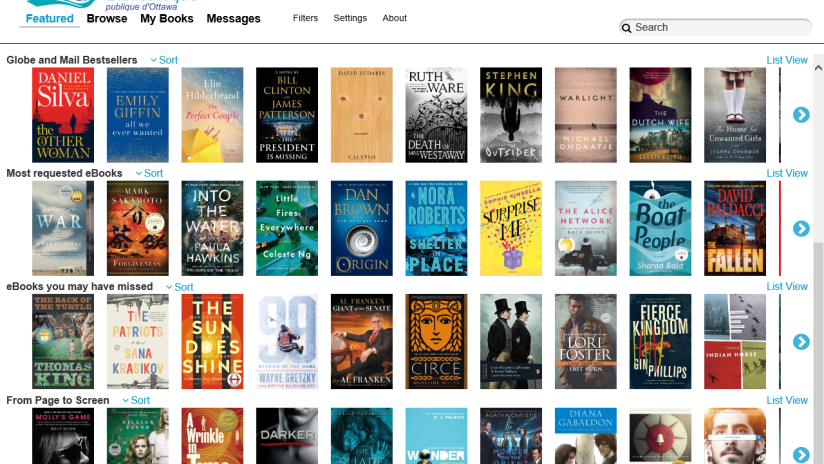The width and height of the screenshot is (824, 464).
Task: Click the search magnifier icon
Action: [x=626, y=28]
